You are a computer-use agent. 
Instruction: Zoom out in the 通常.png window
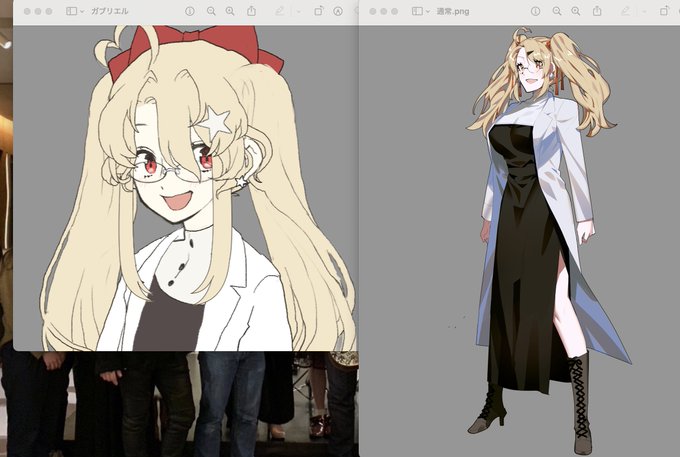557,12
